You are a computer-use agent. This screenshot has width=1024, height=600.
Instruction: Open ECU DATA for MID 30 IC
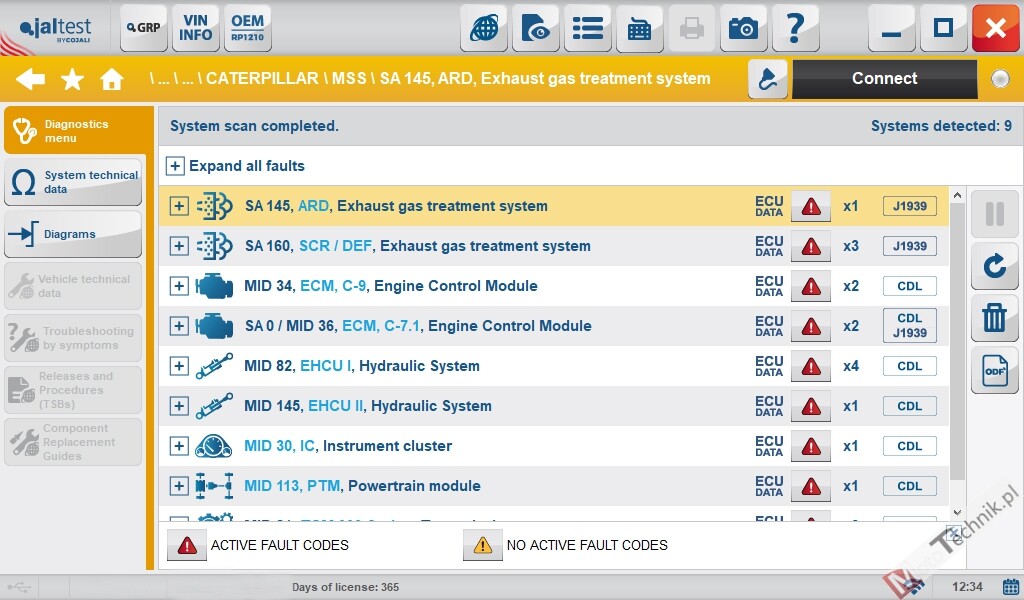click(769, 446)
